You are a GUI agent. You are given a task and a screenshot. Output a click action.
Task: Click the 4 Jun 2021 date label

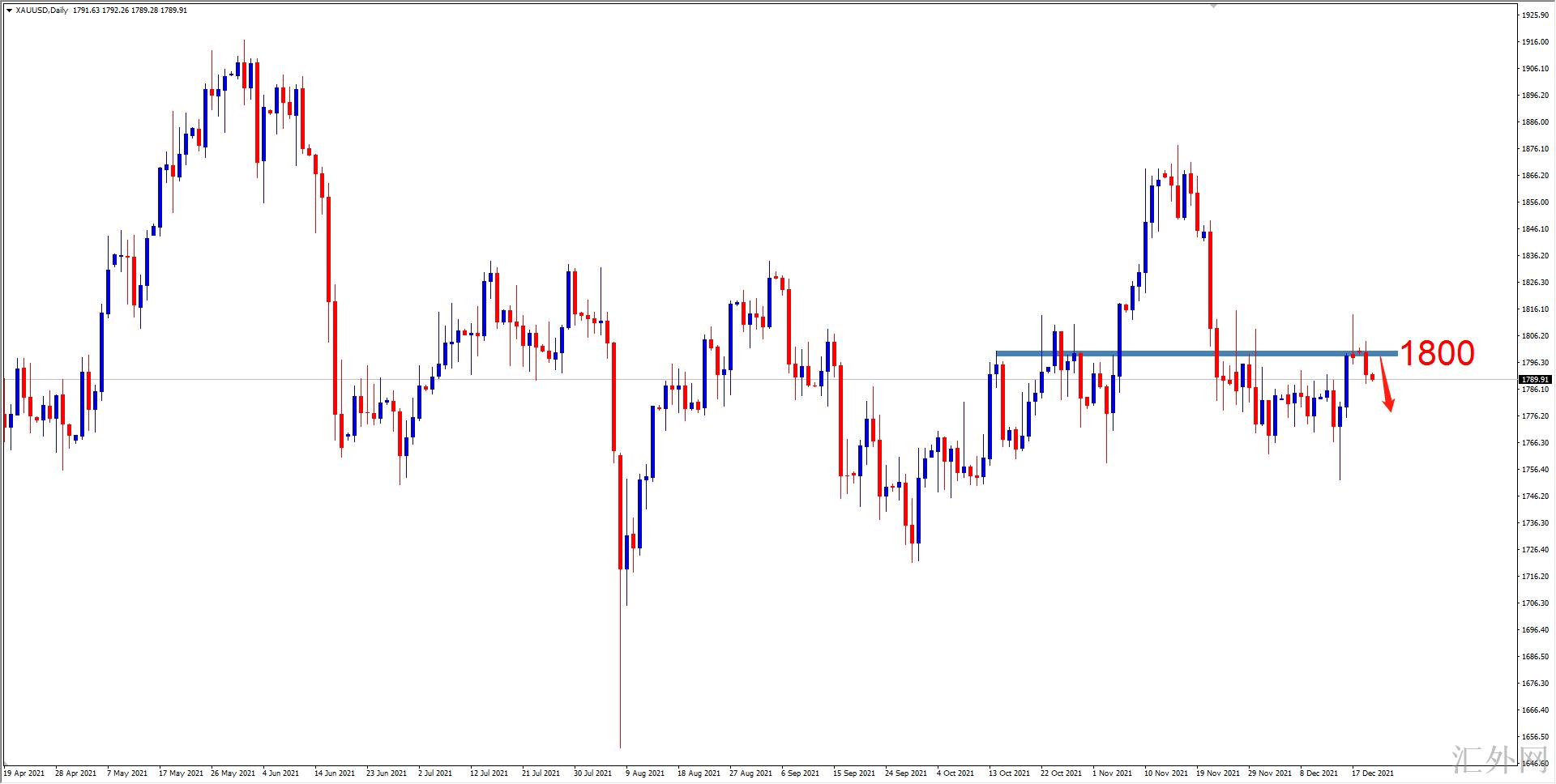click(280, 773)
